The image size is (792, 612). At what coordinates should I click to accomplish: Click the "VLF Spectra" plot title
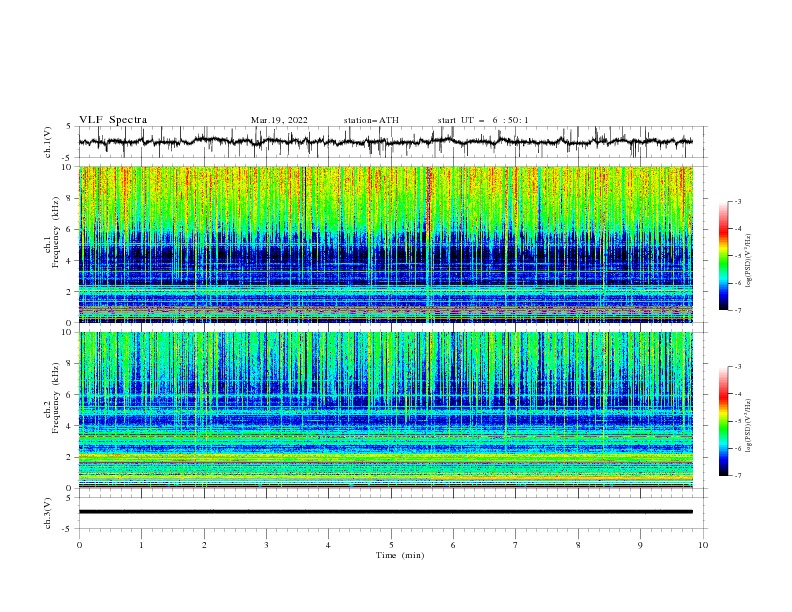pyautogui.click(x=113, y=120)
